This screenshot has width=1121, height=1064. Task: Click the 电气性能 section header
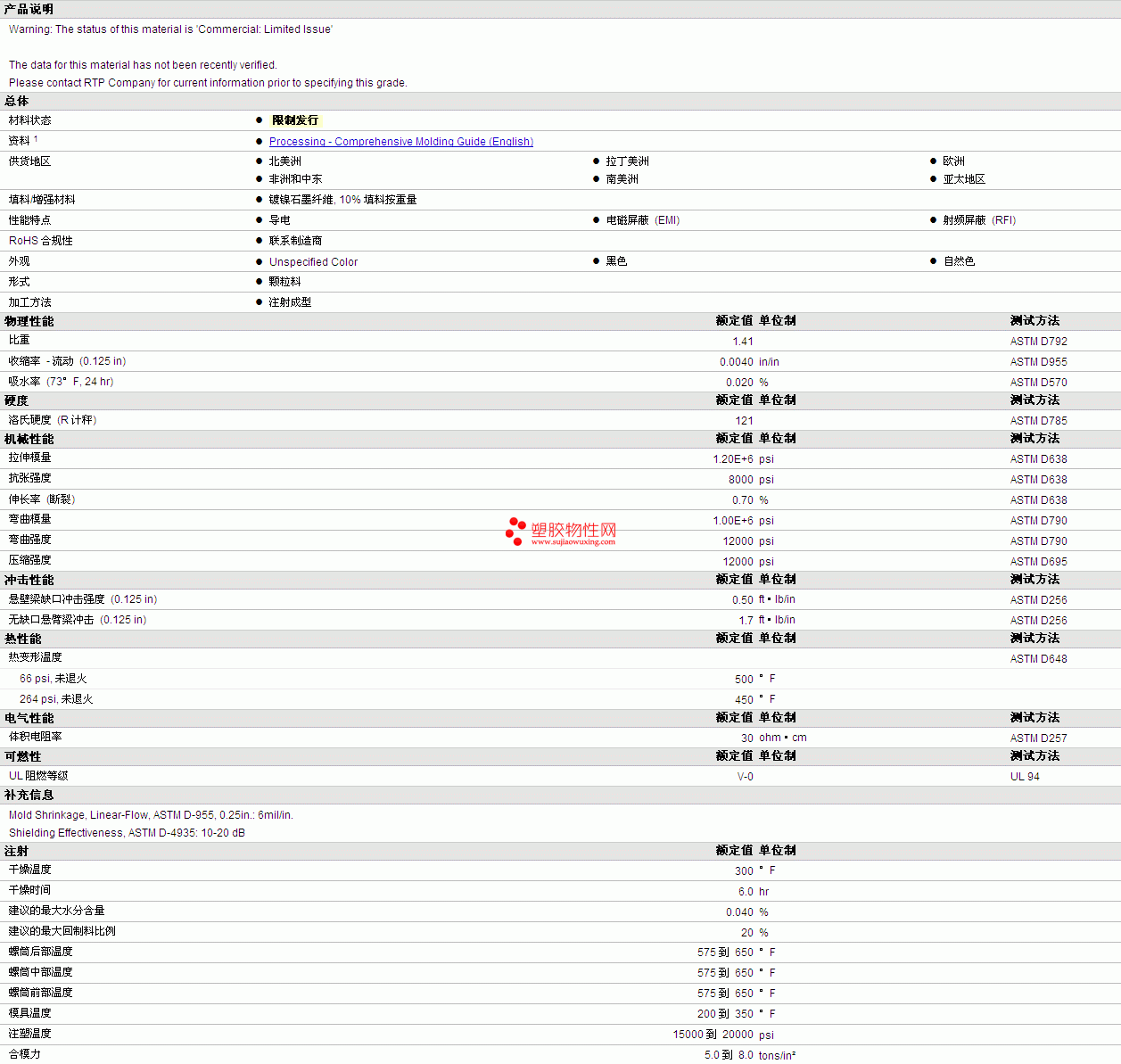coord(29,718)
